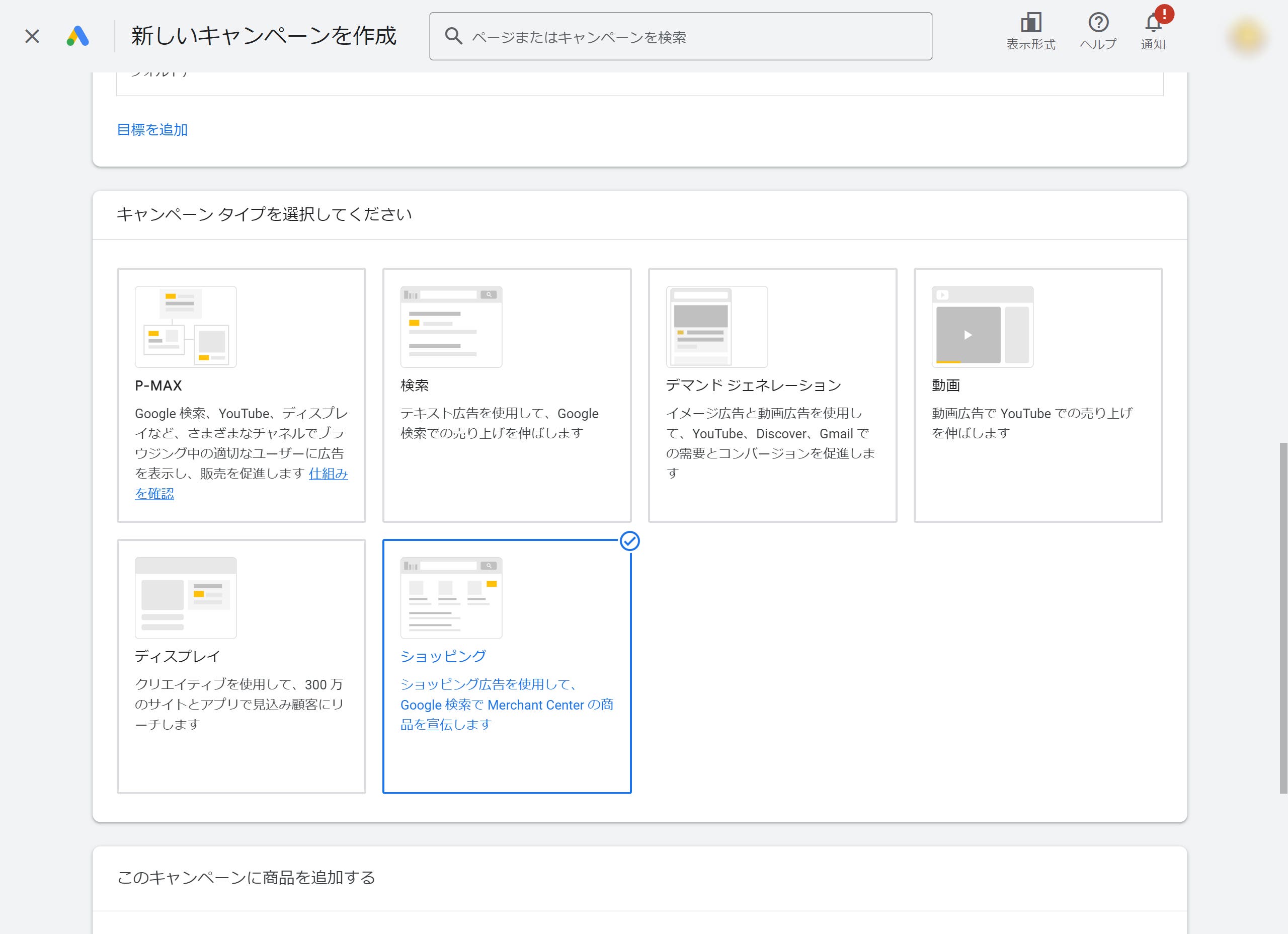This screenshot has width=1288, height=934.
Task: Click the 動画 card video illustration
Action: point(983,327)
